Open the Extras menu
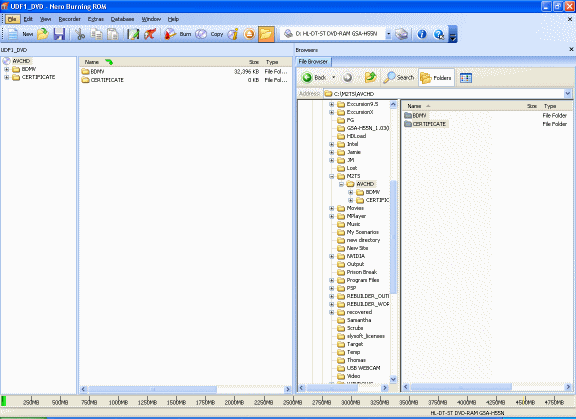 (x=96, y=19)
